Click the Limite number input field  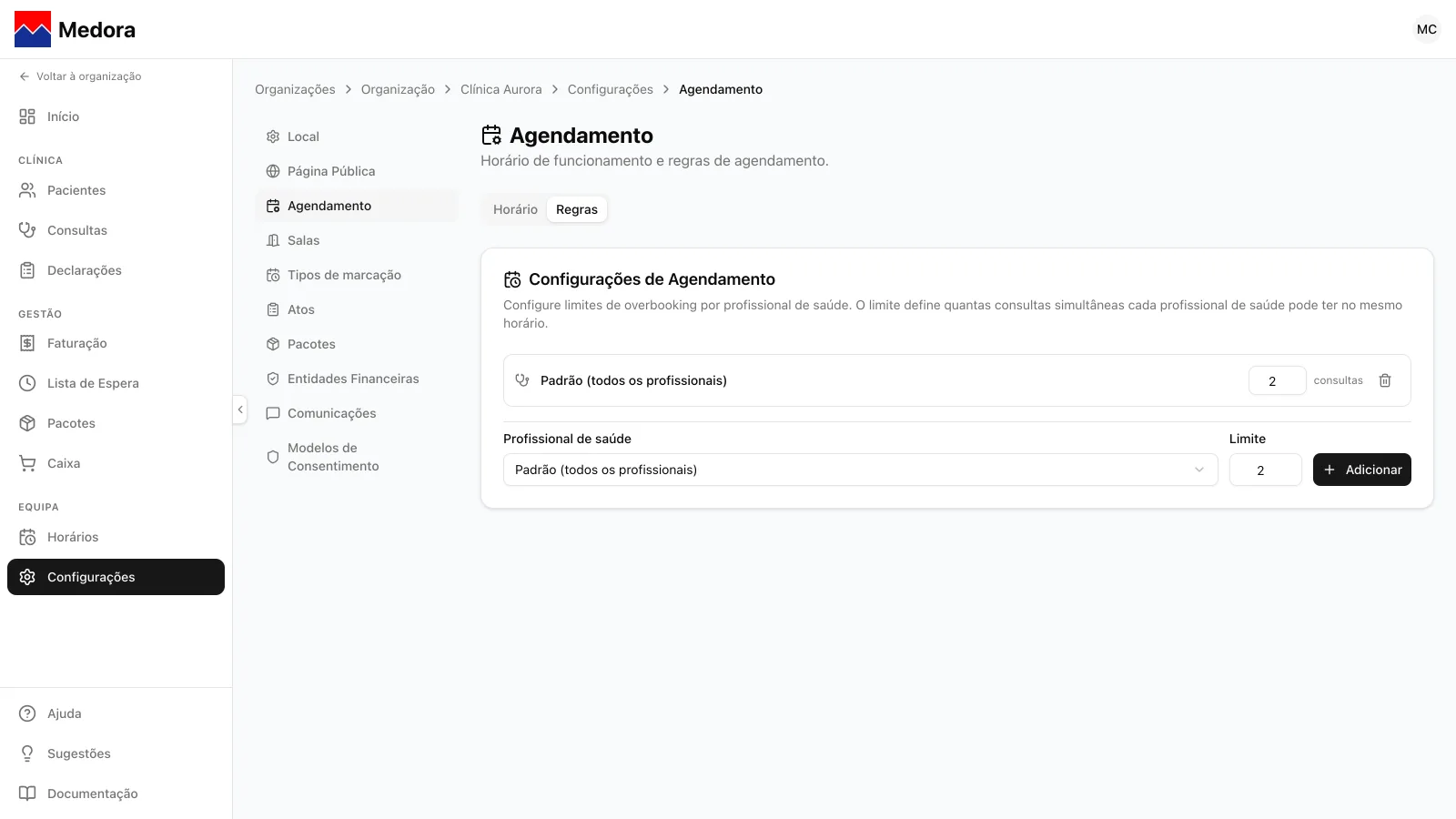[1265, 470]
